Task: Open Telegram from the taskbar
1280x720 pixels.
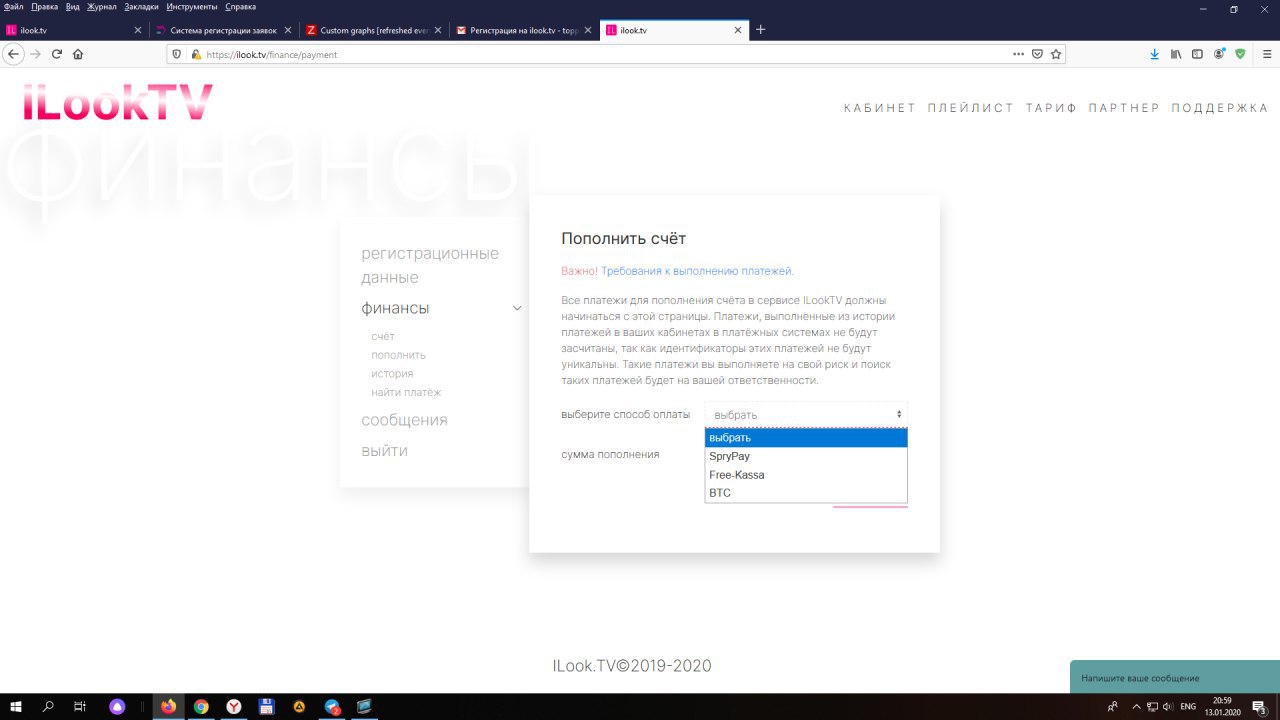Action: click(332, 706)
